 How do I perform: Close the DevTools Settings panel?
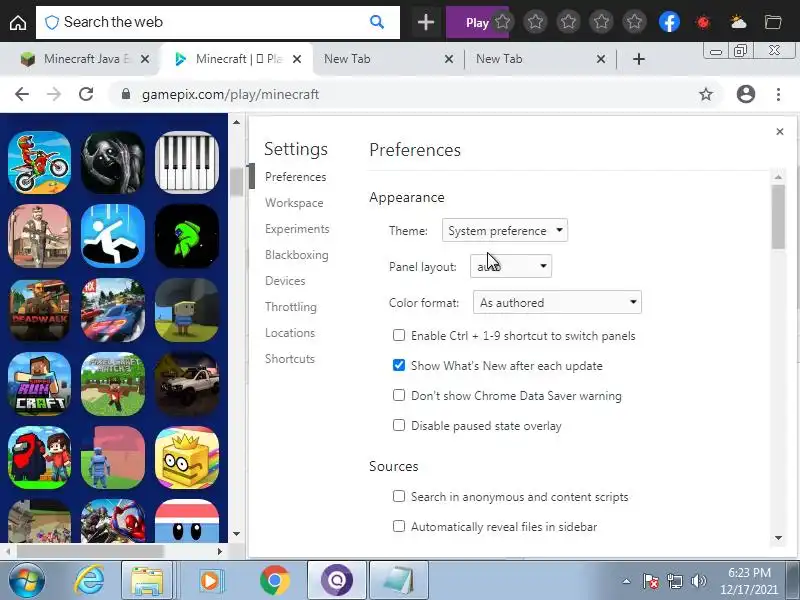[x=780, y=132]
